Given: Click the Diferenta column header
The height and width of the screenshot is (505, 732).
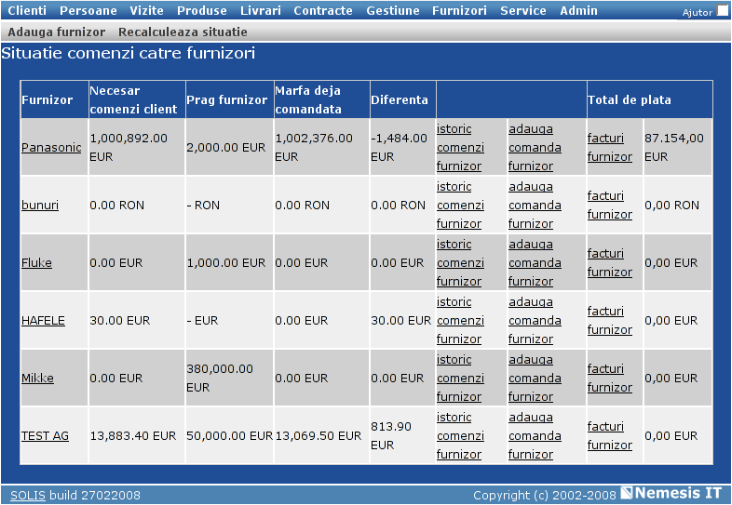Looking at the screenshot, I should point(403,99).
